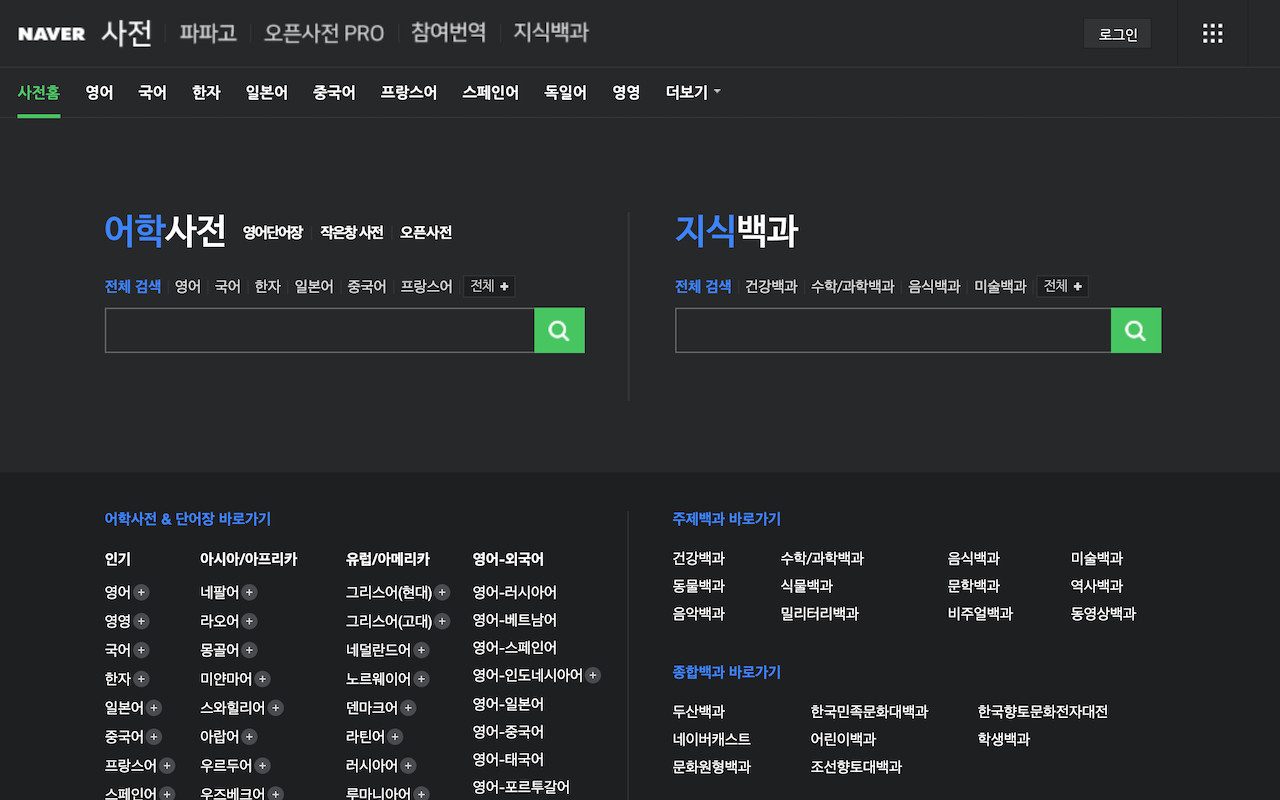The height and width of the screenshot is (800, 1280).
Task: Select 음식백과 filter above 지식백과 search
Action: click(934, 286)
